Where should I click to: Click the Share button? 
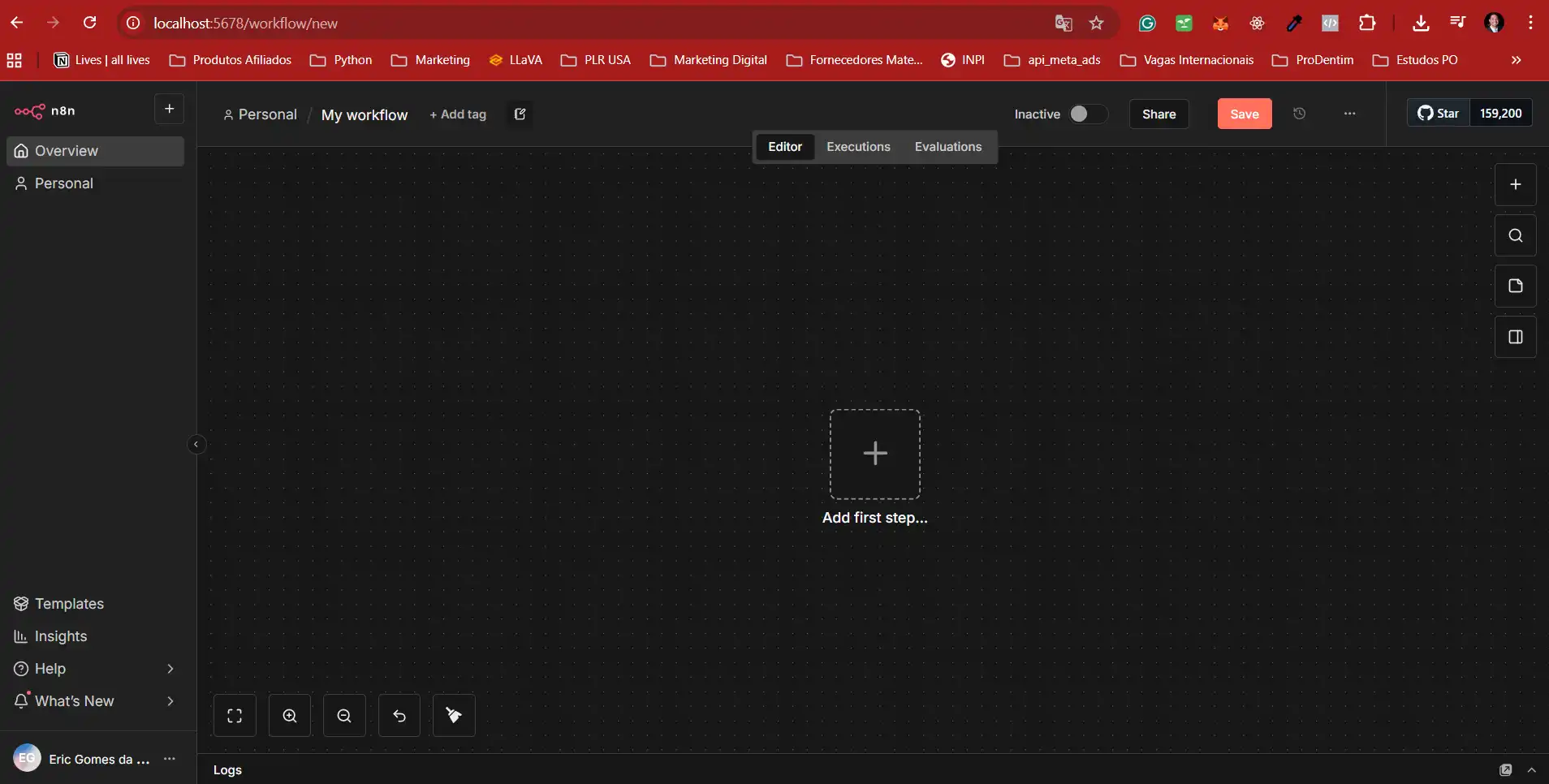[1159, 114]
